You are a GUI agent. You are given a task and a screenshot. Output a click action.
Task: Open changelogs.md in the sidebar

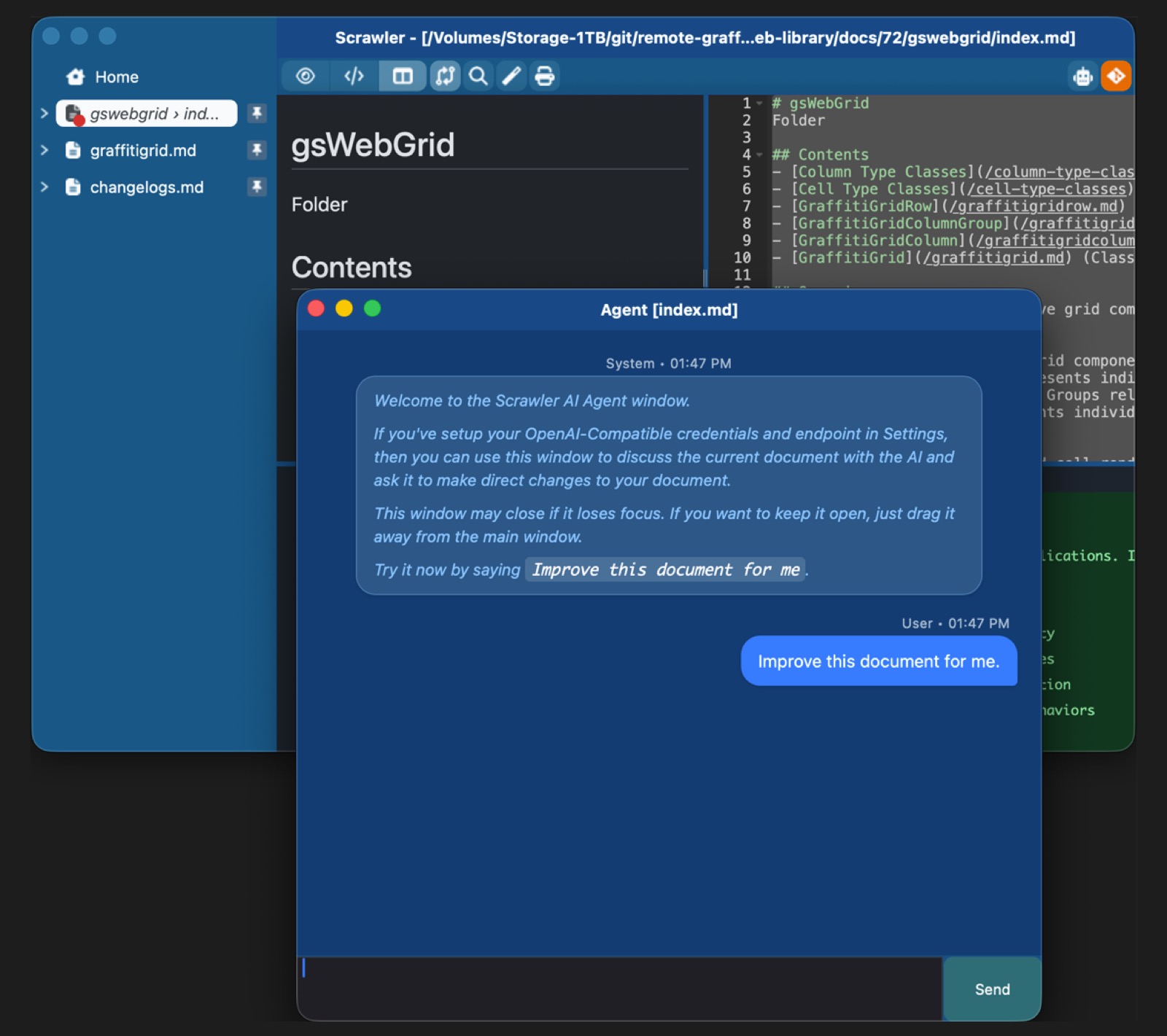147,187
